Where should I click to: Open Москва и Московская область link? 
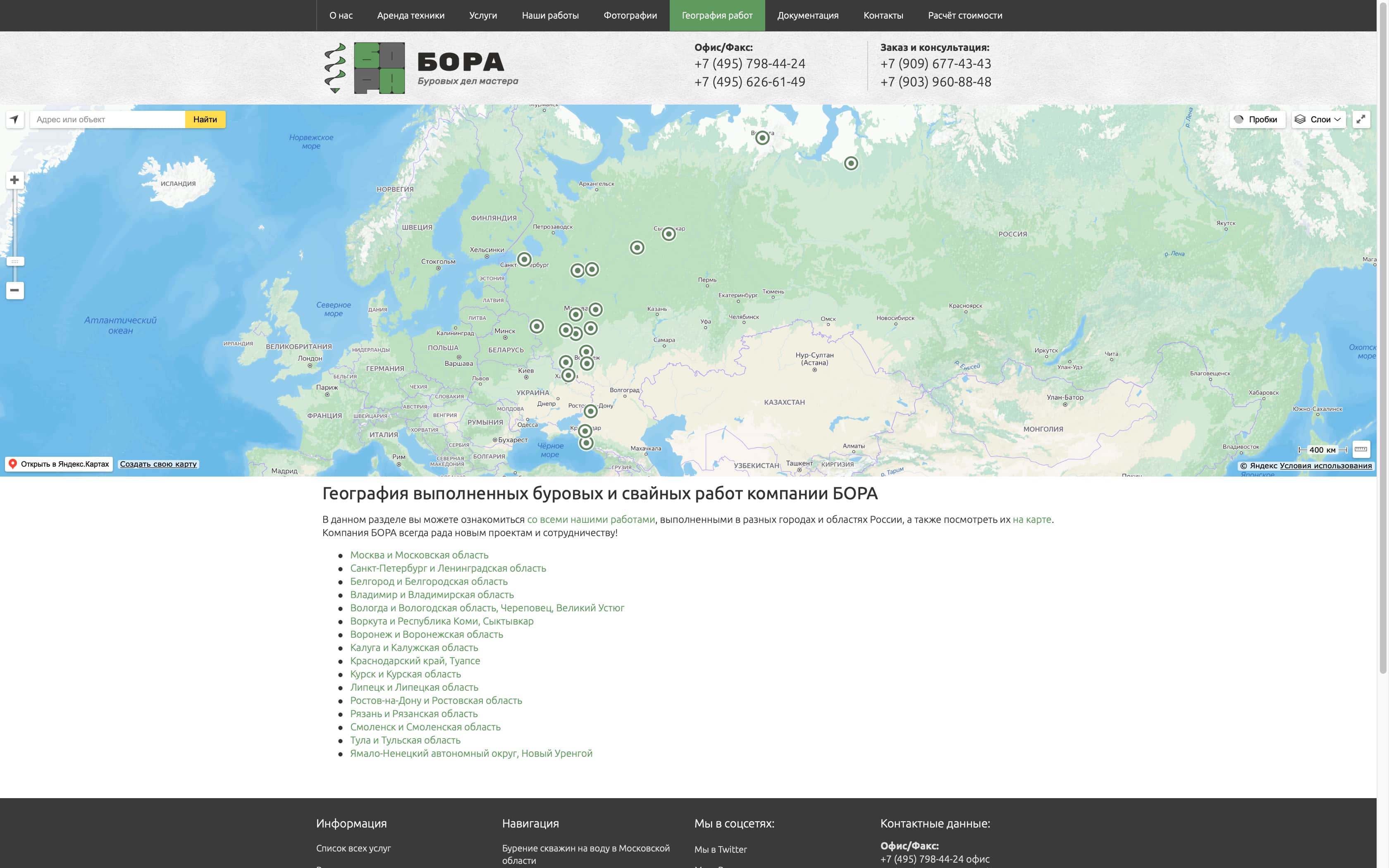[x=419, y=555]
